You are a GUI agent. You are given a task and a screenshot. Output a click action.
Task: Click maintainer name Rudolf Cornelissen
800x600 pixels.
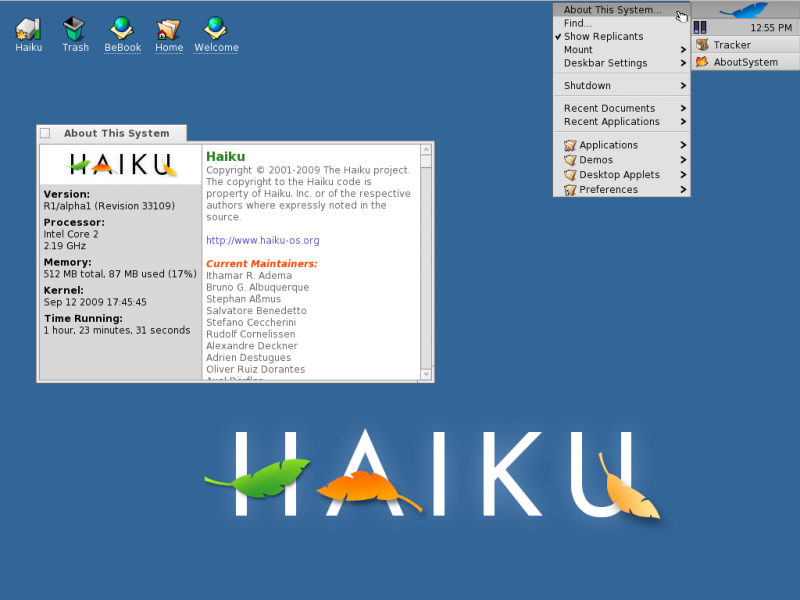(251, 334)
